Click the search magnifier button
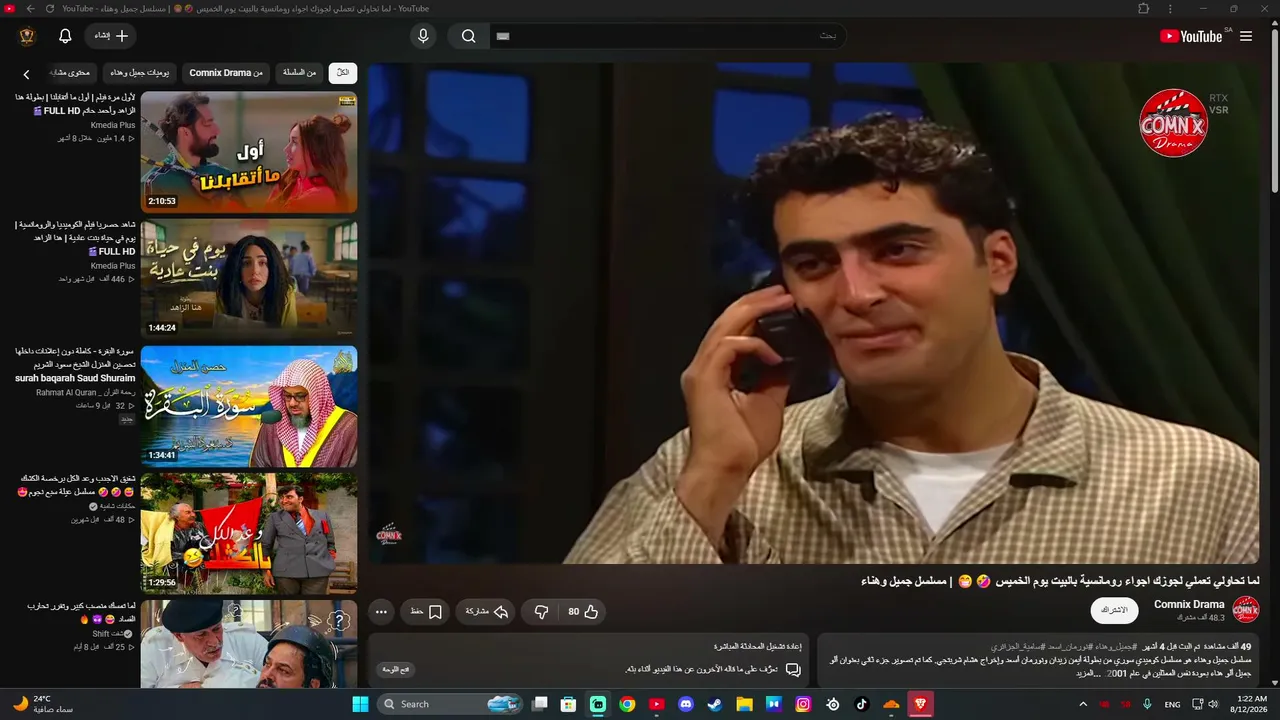This screenshot has height=720, width=1280. (x=468, y=36)
